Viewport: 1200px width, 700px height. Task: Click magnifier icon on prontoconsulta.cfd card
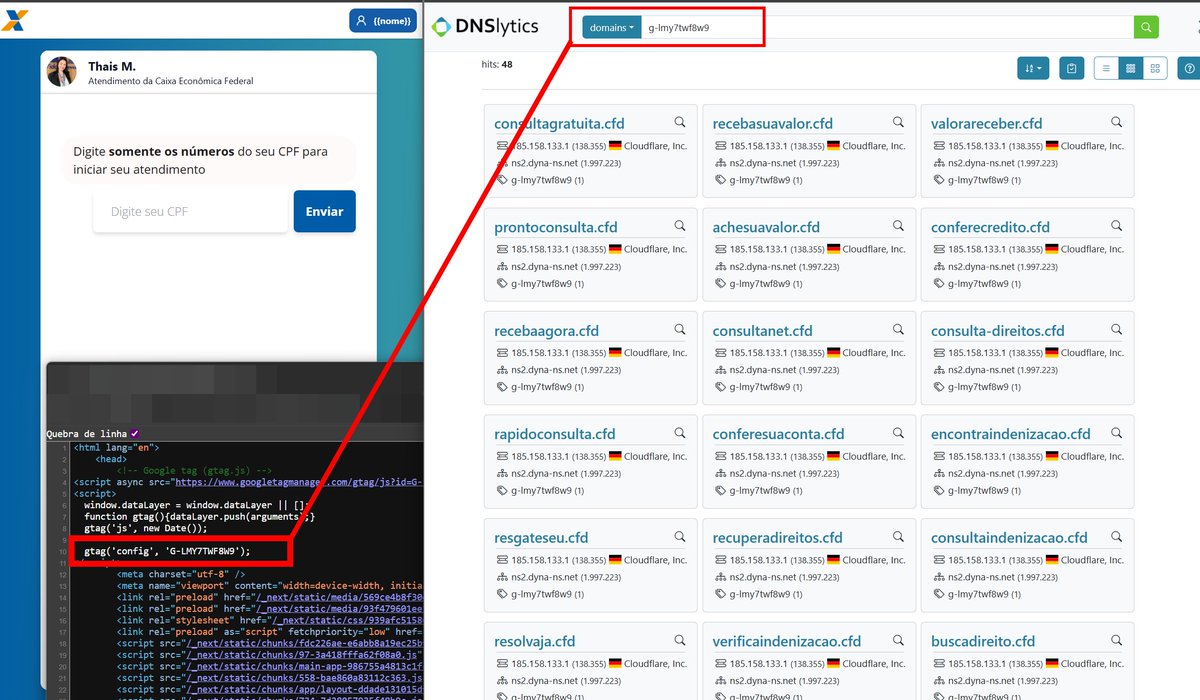[680, 226]
